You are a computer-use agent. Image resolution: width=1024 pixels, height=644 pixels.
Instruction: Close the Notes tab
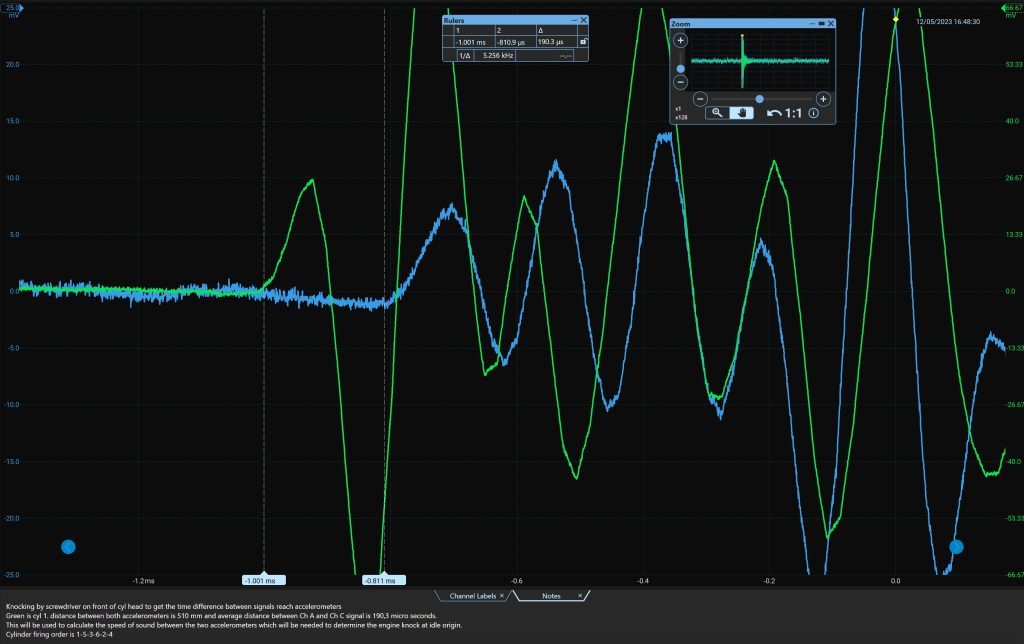click(x=580, y=596)
